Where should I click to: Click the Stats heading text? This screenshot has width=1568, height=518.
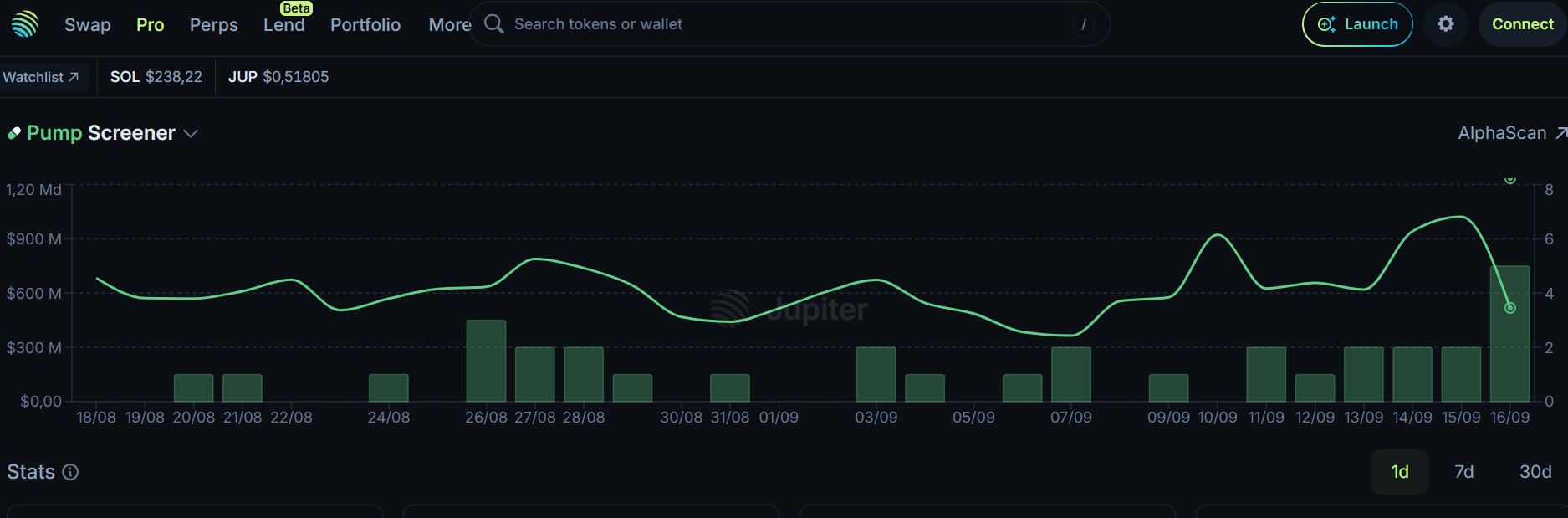coord(31,472)
